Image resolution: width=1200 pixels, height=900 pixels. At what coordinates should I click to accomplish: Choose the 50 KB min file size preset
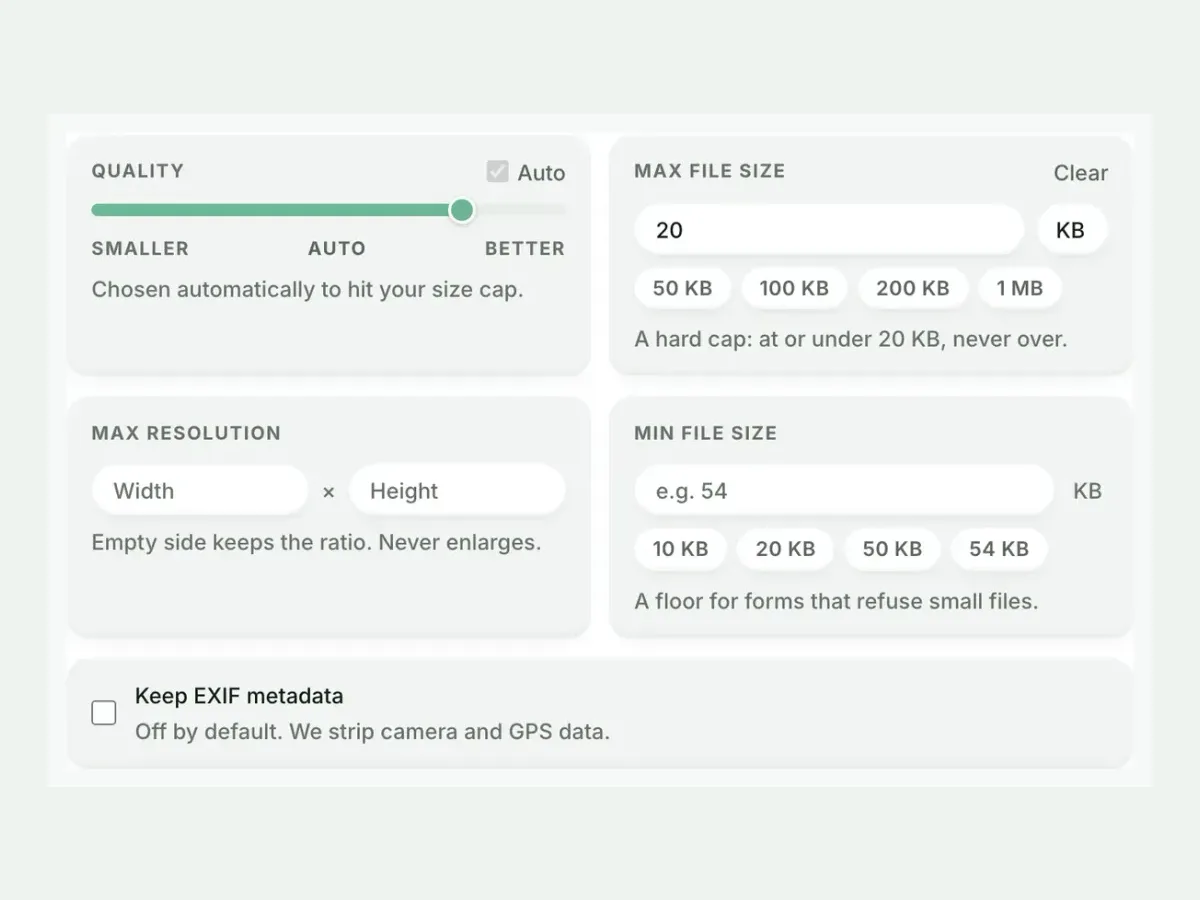[892, 549]
